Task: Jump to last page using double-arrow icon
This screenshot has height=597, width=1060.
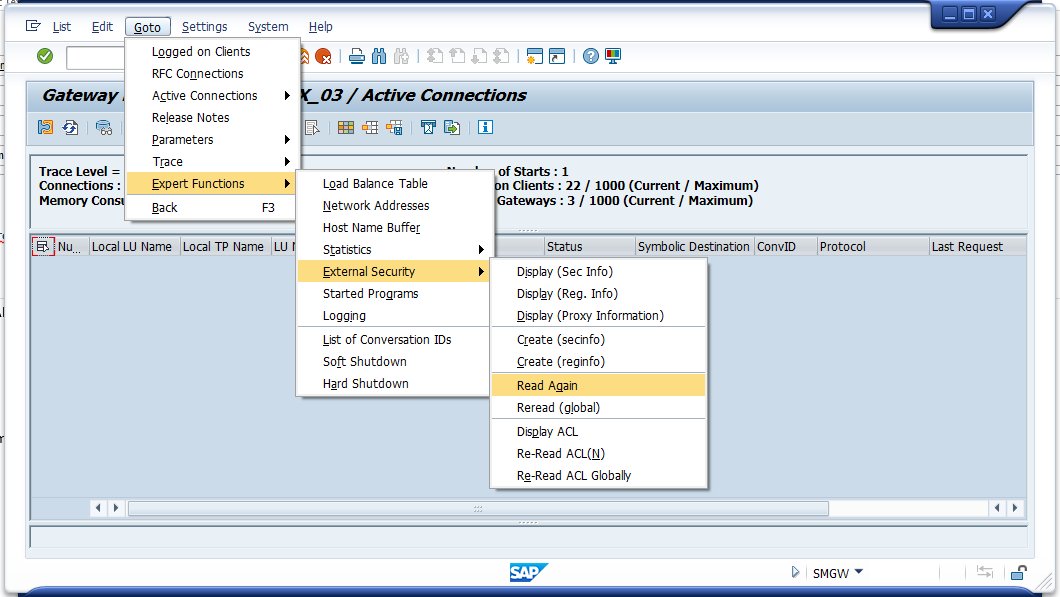Action: [503, 56]
